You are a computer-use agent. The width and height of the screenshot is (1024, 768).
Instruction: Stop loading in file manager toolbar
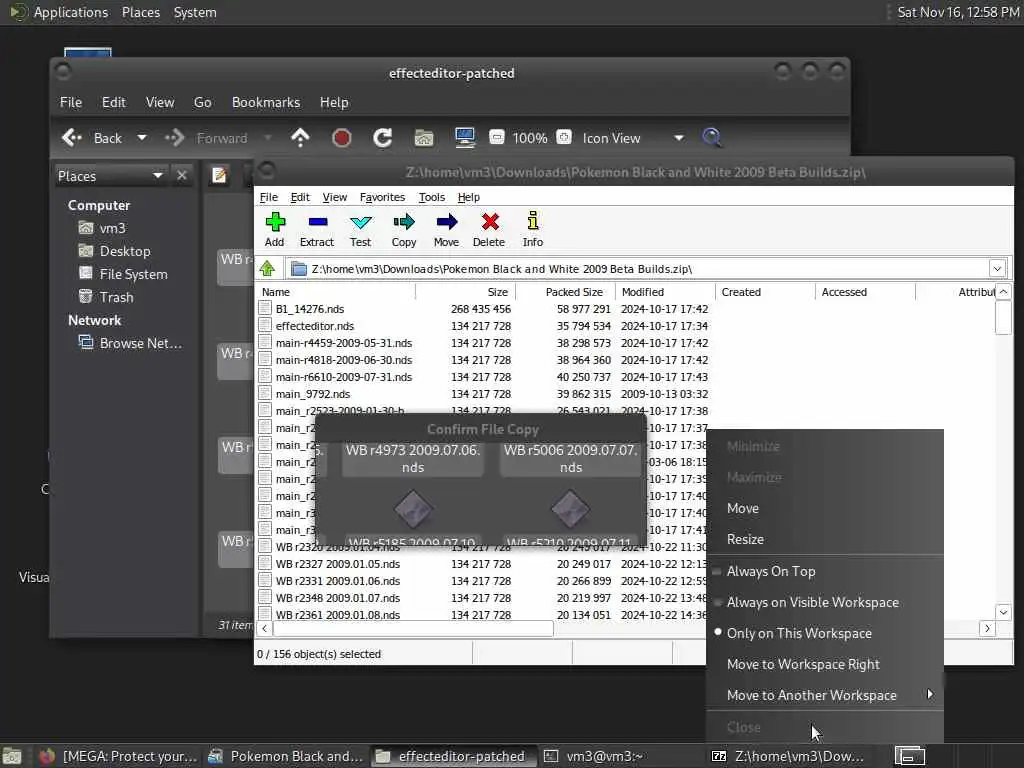point(342,138)
